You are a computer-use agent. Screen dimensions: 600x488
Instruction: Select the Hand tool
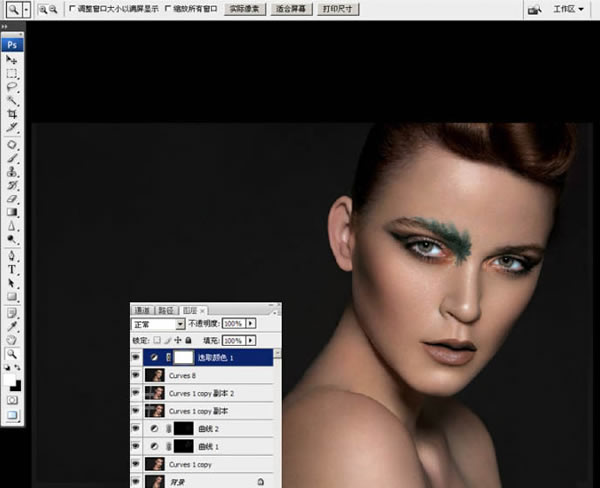click(x=11, y=340)
